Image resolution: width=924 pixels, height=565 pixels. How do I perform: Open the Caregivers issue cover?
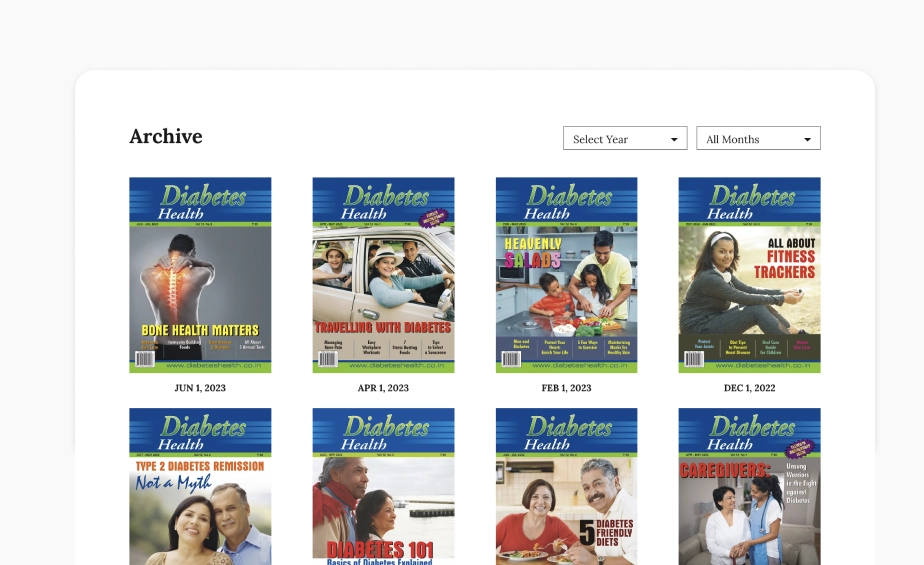point(749,487)
